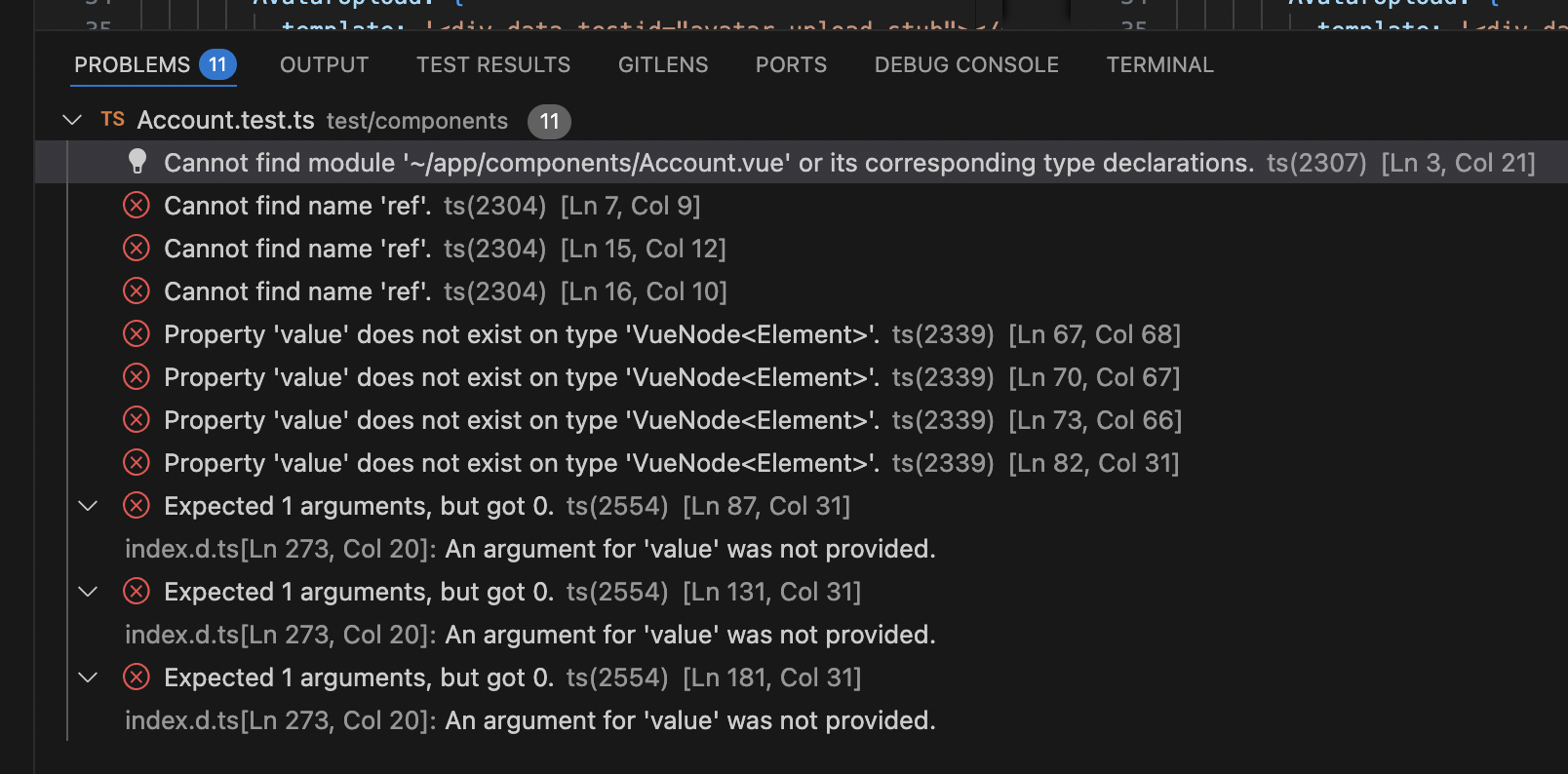Collapse the 'Expected 1 arguments' error at line 131
This screenshot has width=1568, height=774.
[x=88, y=591]
